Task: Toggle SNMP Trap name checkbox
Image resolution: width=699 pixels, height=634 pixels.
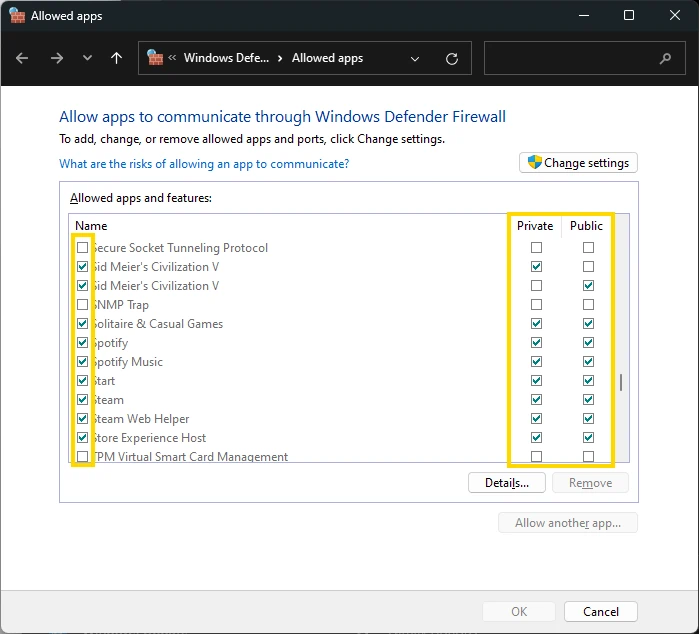Action: pos(82,305)
